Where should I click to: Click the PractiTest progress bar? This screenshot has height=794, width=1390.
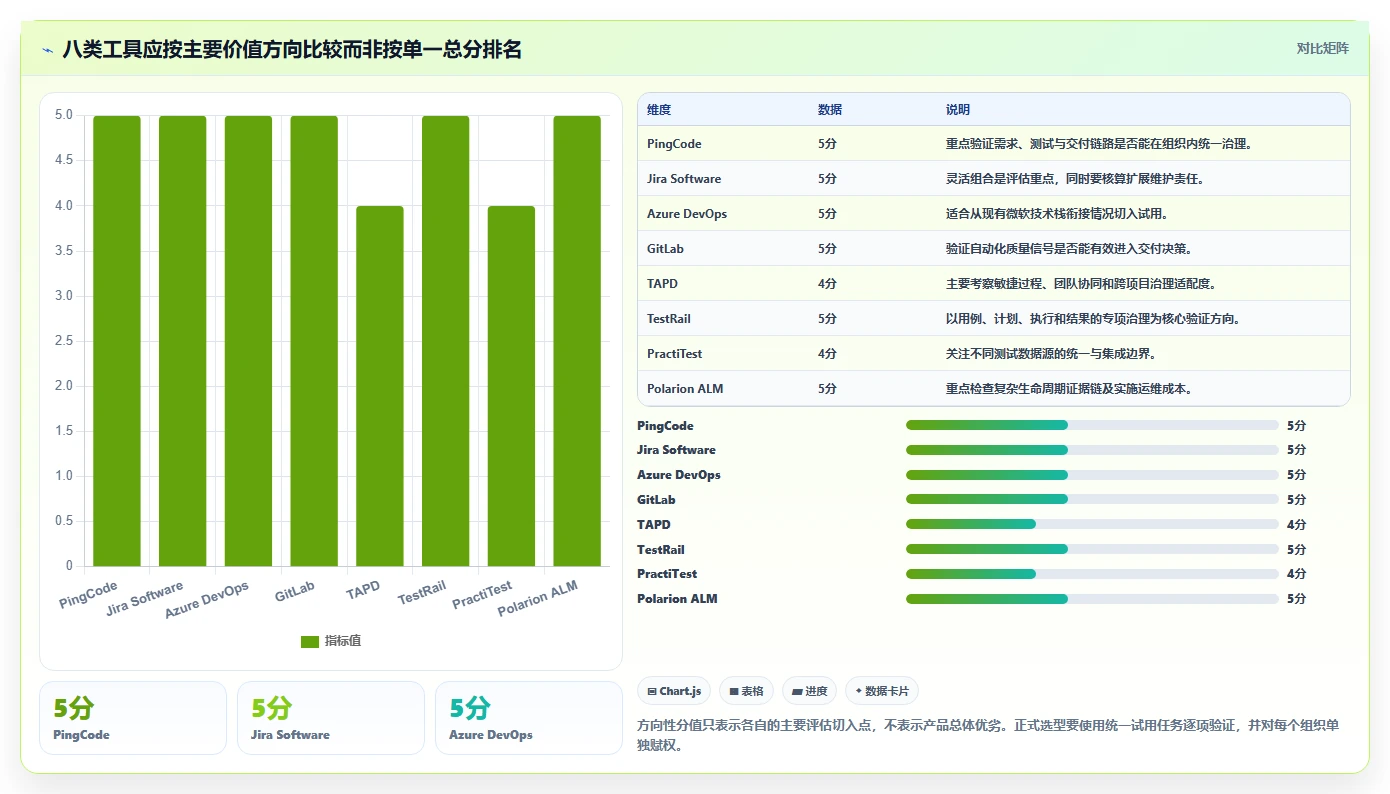[1092, 574]
